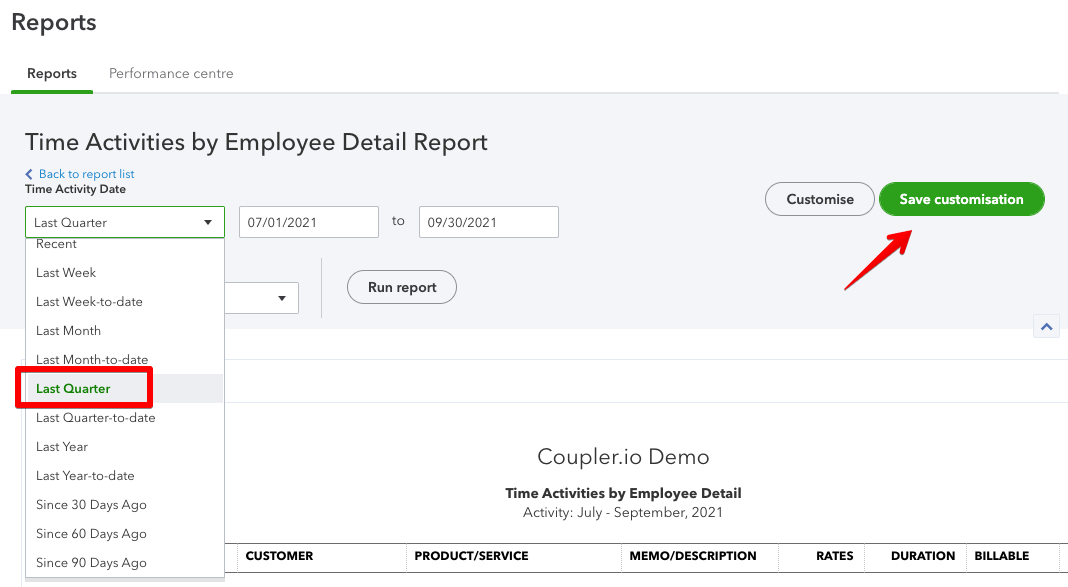Open the Time Activity Date dropdown arrow

click(210, 221)
